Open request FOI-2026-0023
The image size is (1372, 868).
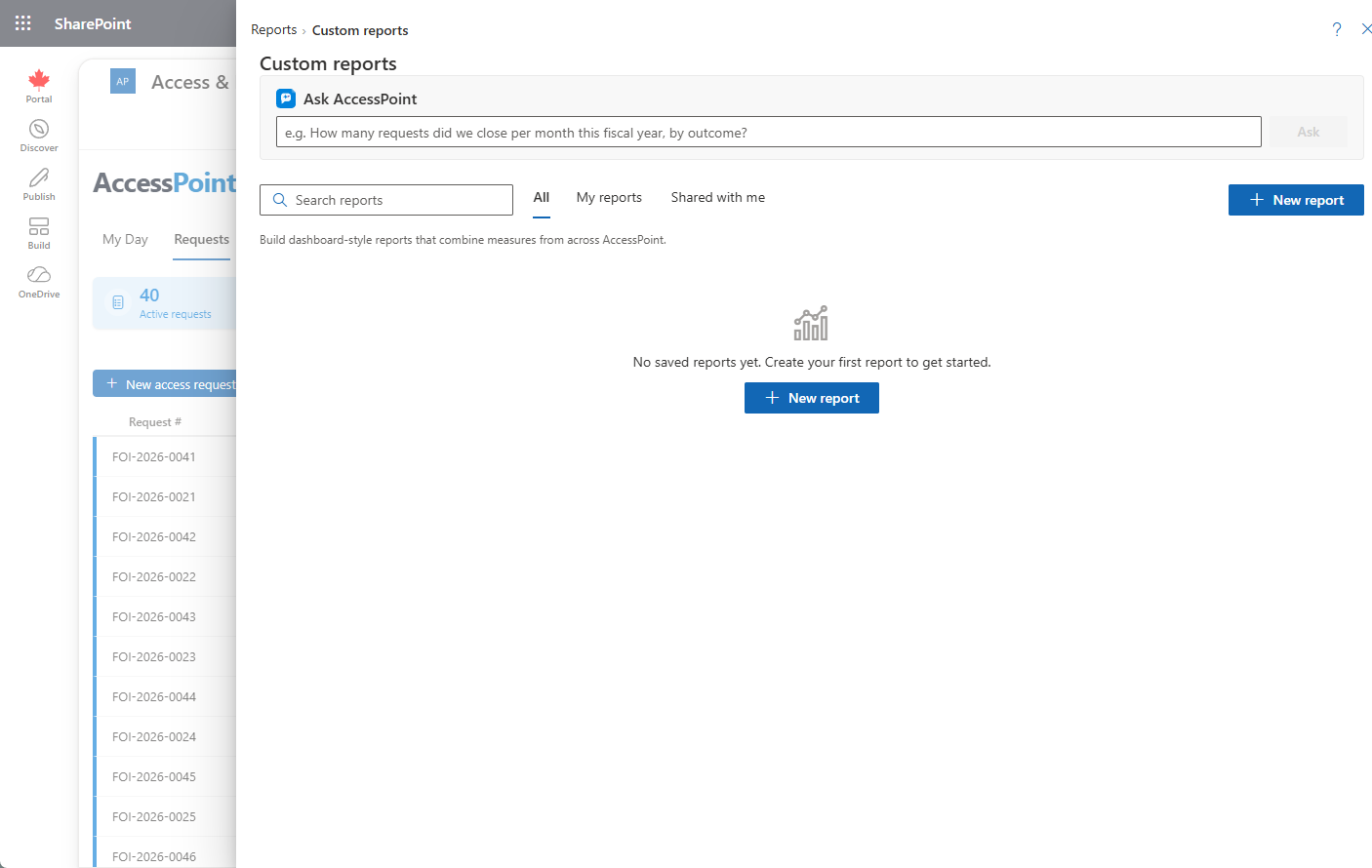(x=154, y=657)
